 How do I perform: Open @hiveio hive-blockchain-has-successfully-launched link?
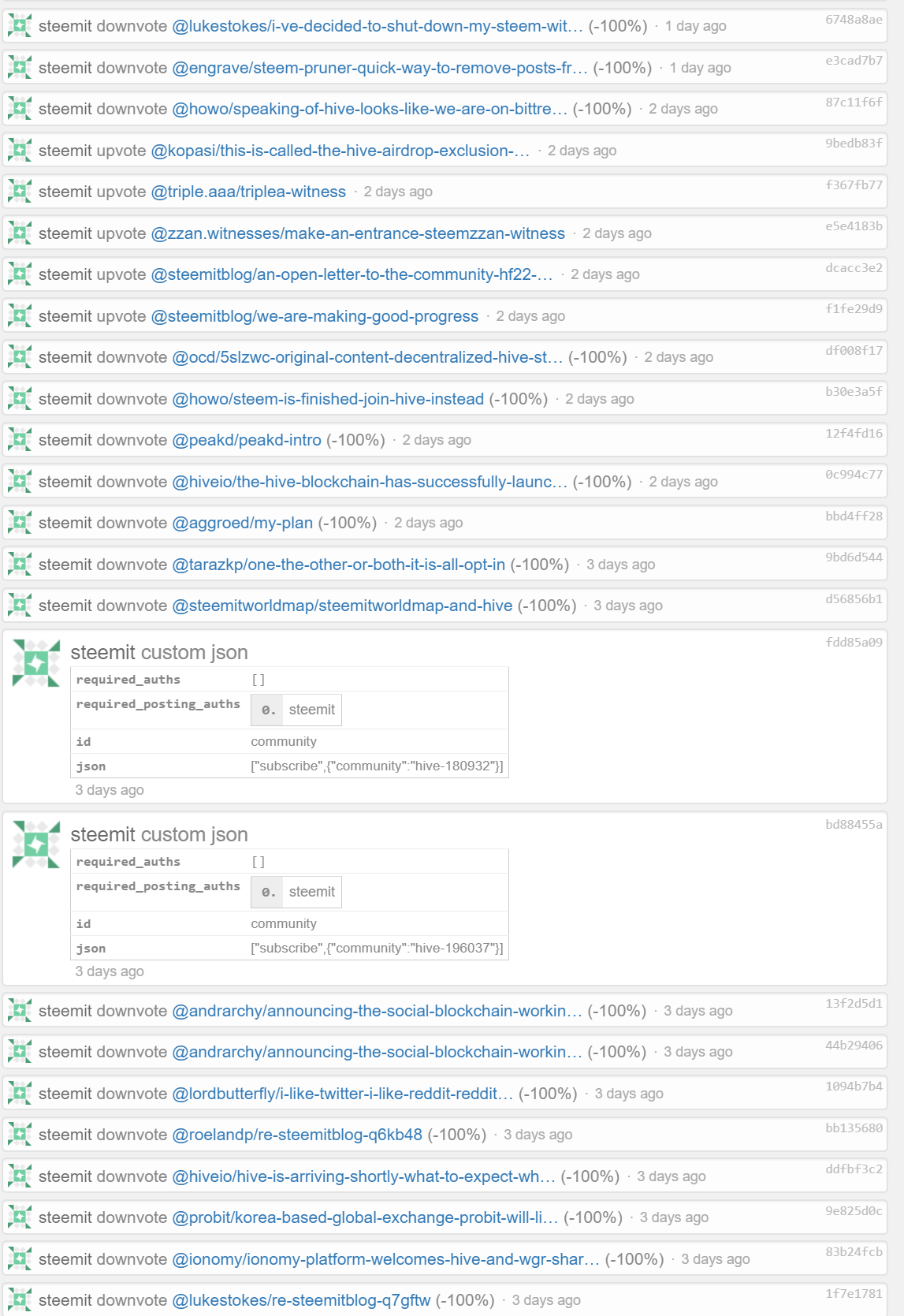point(370,482)
